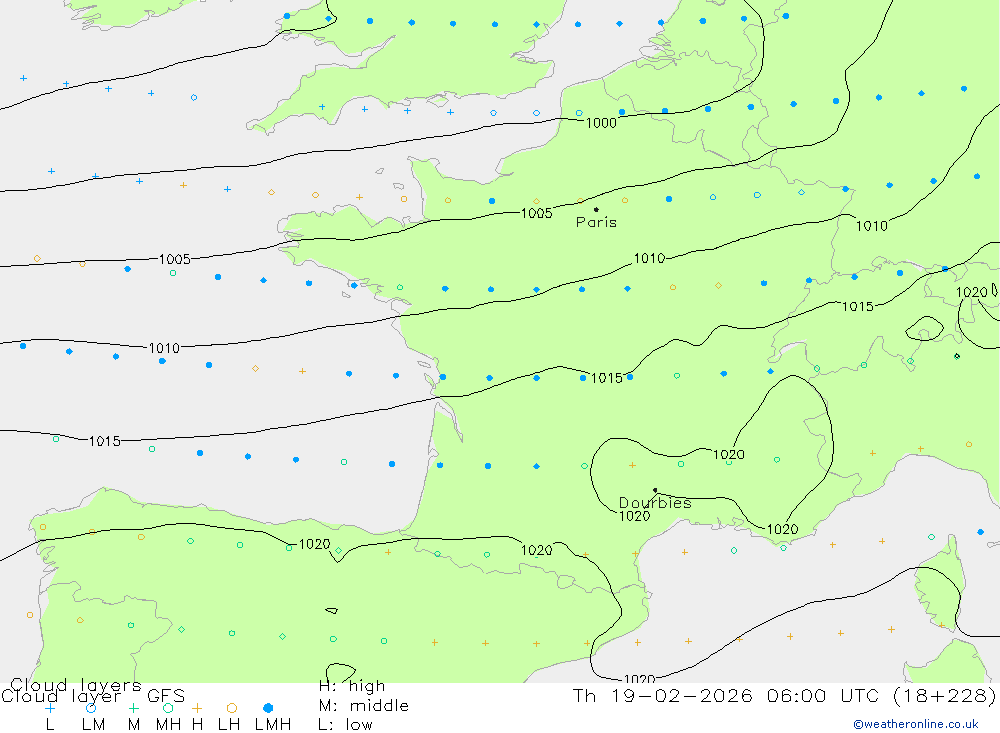Click the blue circle LM legend icon
This screenshot has width=1000, height=733.
pos(91,708)
